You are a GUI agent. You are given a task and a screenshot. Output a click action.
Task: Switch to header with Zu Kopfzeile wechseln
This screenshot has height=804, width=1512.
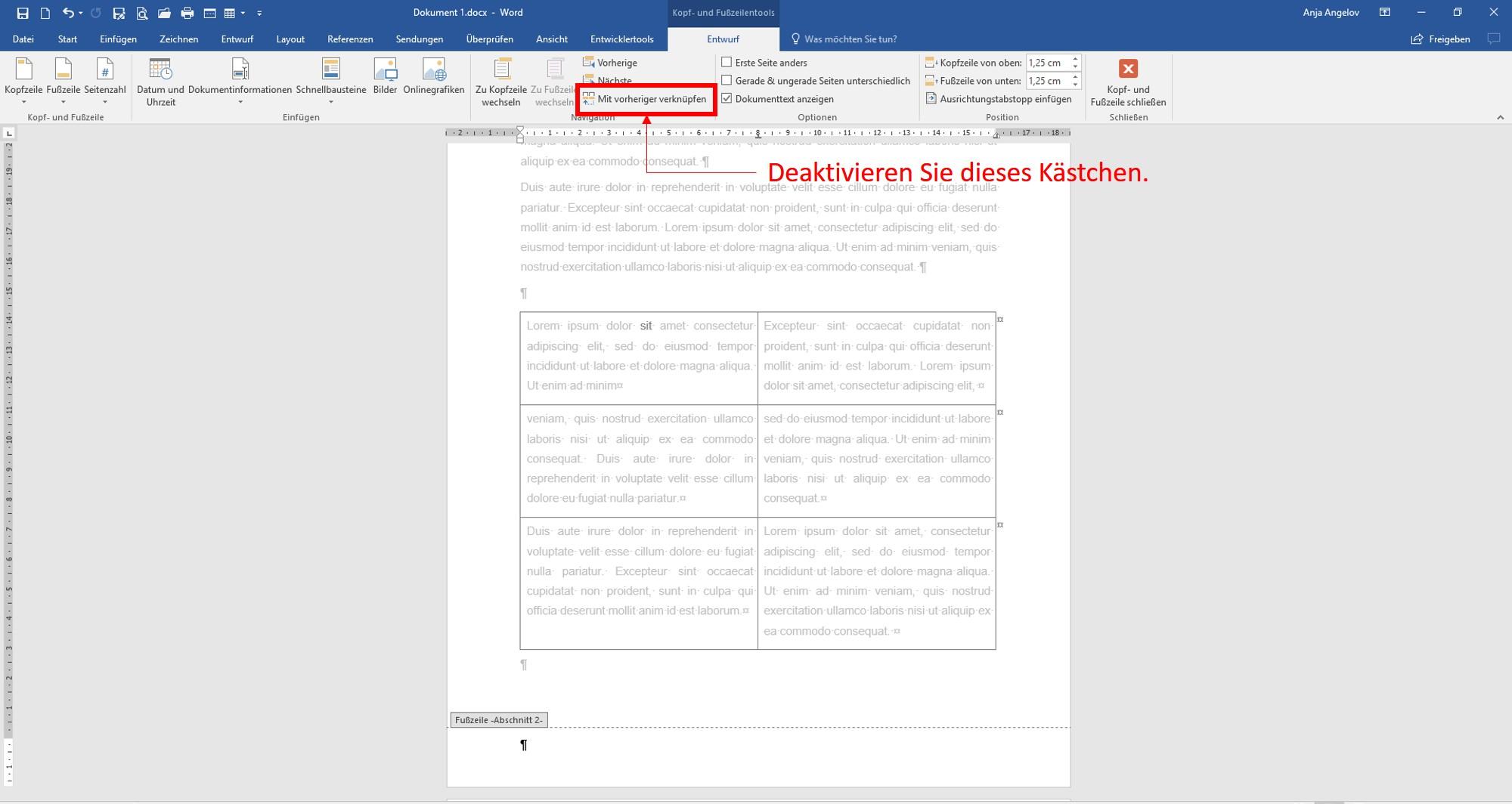(501, 82)
